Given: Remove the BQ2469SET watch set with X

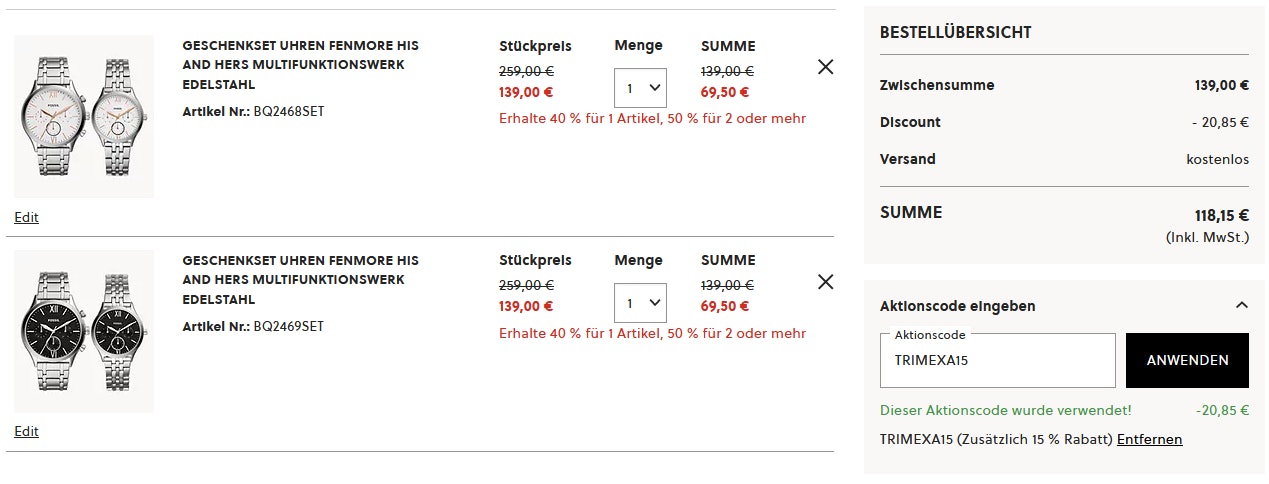Looking at the screenshot, I should click(x=825, y=282).
